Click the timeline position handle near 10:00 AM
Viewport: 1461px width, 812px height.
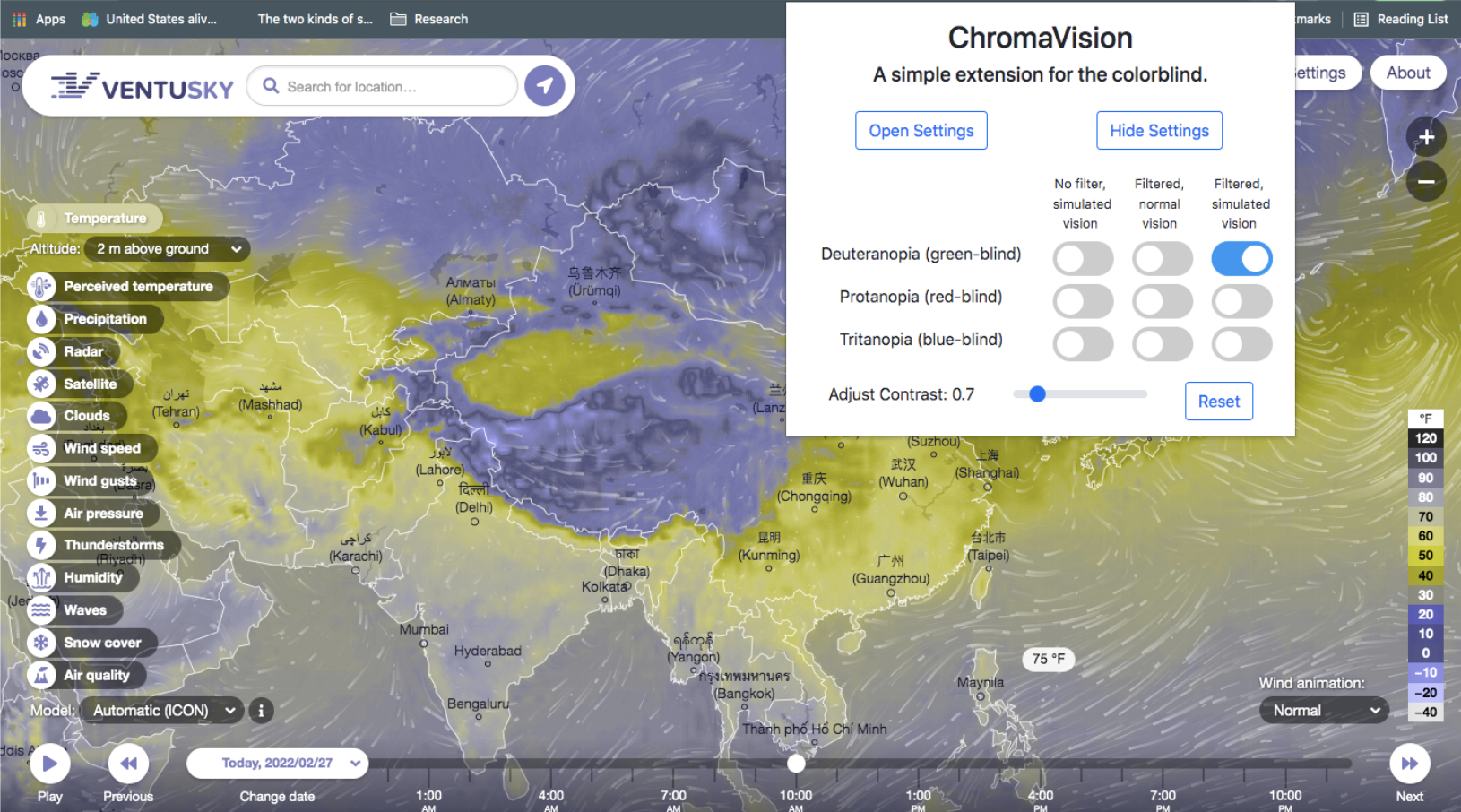click(796, 764)
